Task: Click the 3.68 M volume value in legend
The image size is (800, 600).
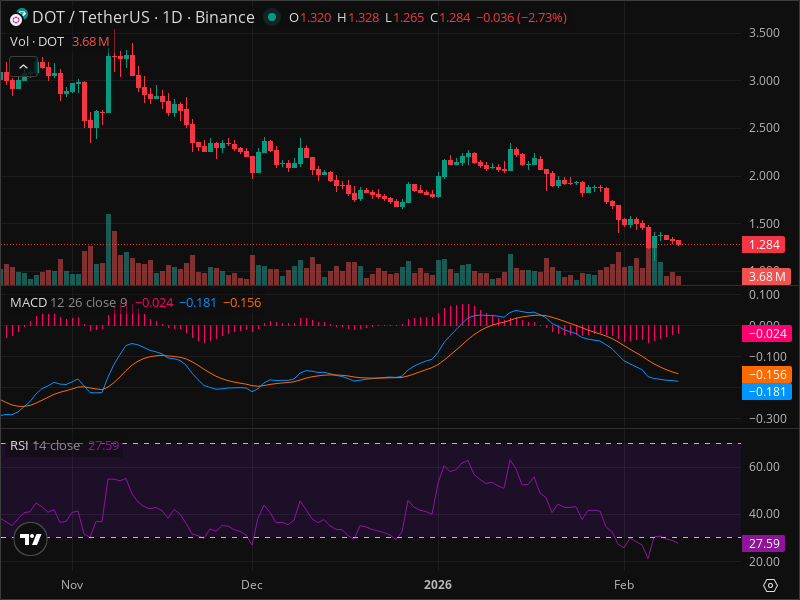Action: (x=90, y=41)
